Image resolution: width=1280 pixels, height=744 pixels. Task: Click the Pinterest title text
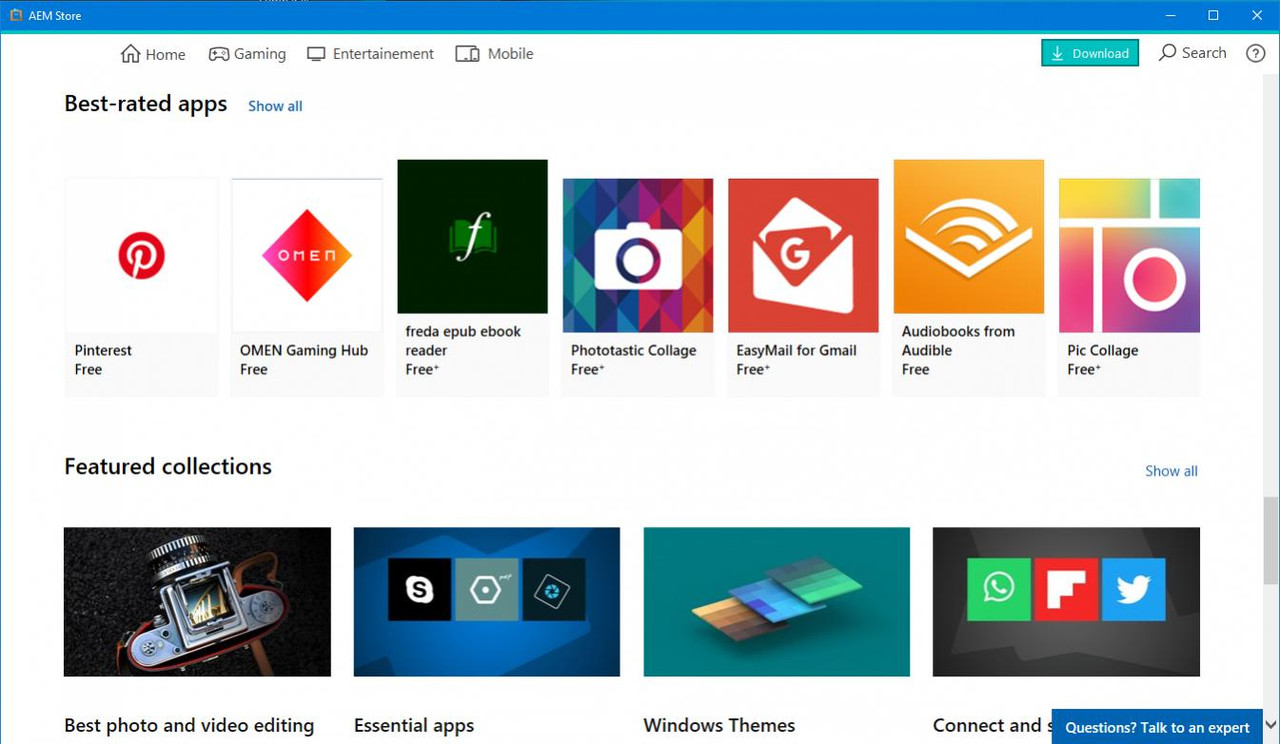[103, 350]
